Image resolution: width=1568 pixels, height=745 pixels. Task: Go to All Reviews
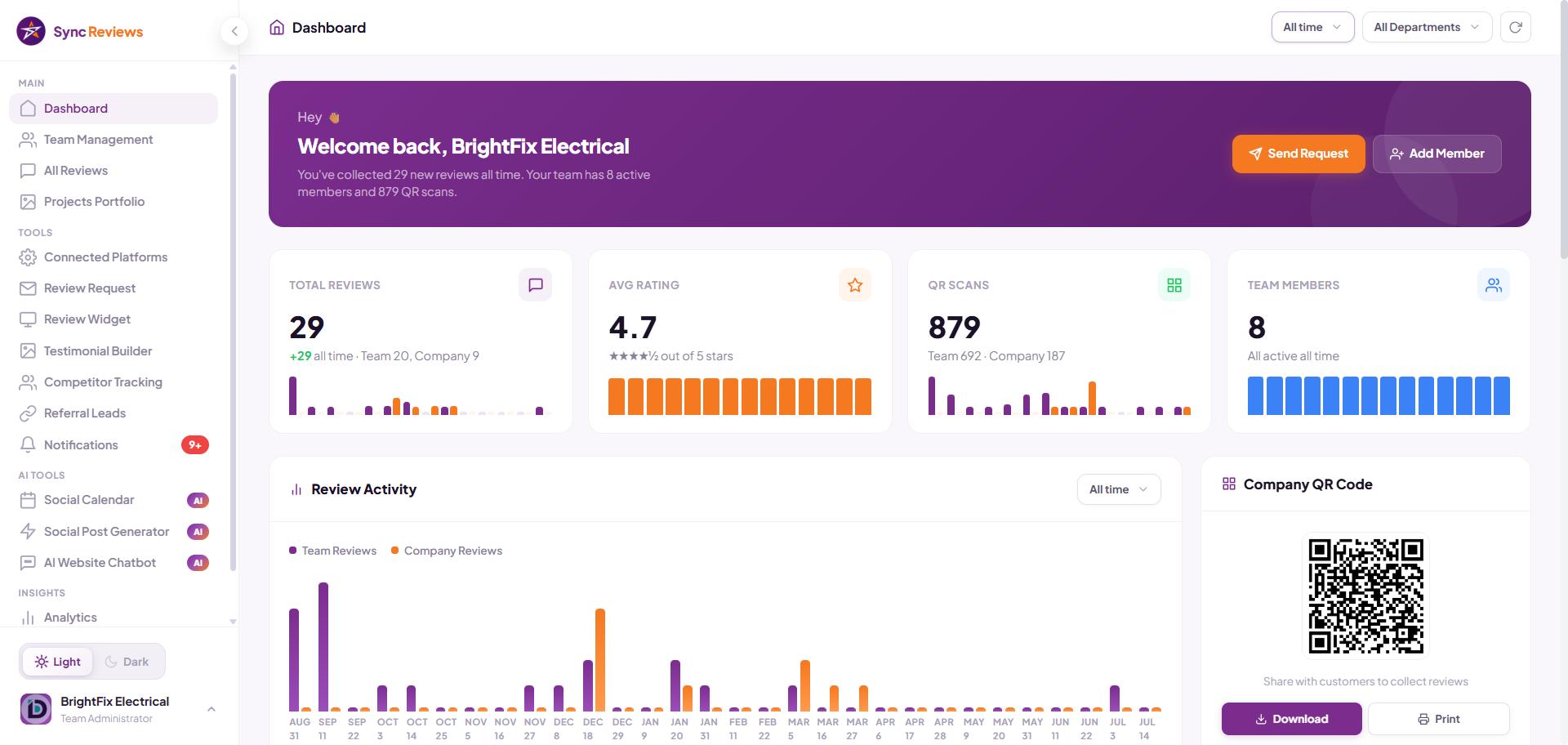pyautogui.click(x=114, y=171)
